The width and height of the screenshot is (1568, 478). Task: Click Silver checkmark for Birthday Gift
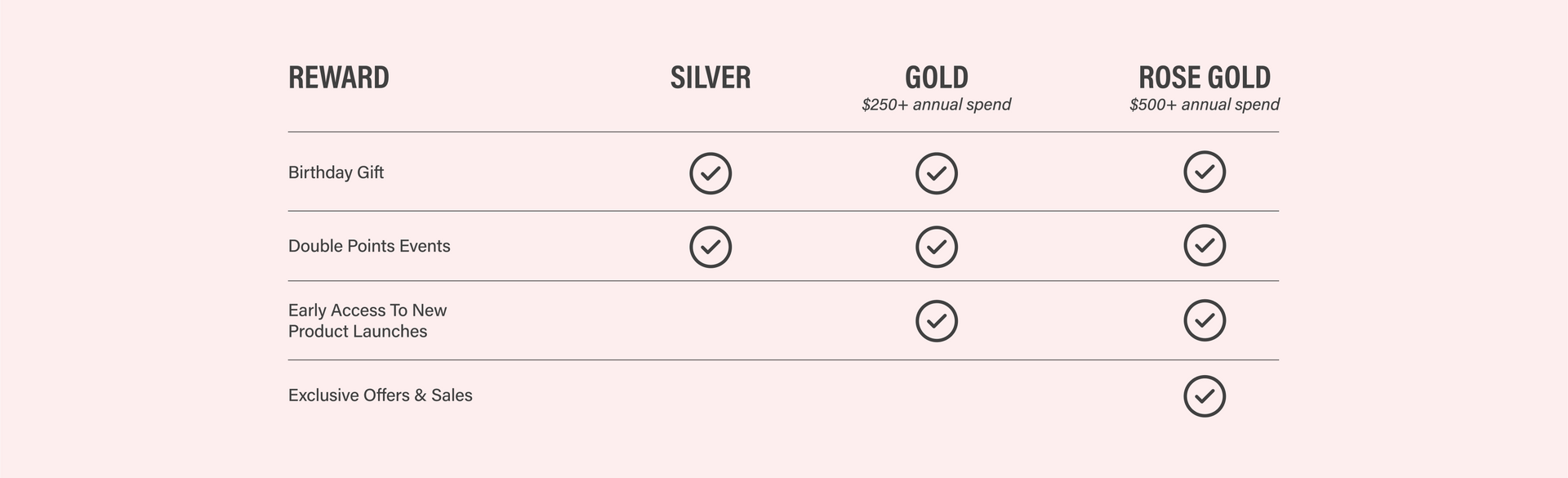[x=710, y=173]
